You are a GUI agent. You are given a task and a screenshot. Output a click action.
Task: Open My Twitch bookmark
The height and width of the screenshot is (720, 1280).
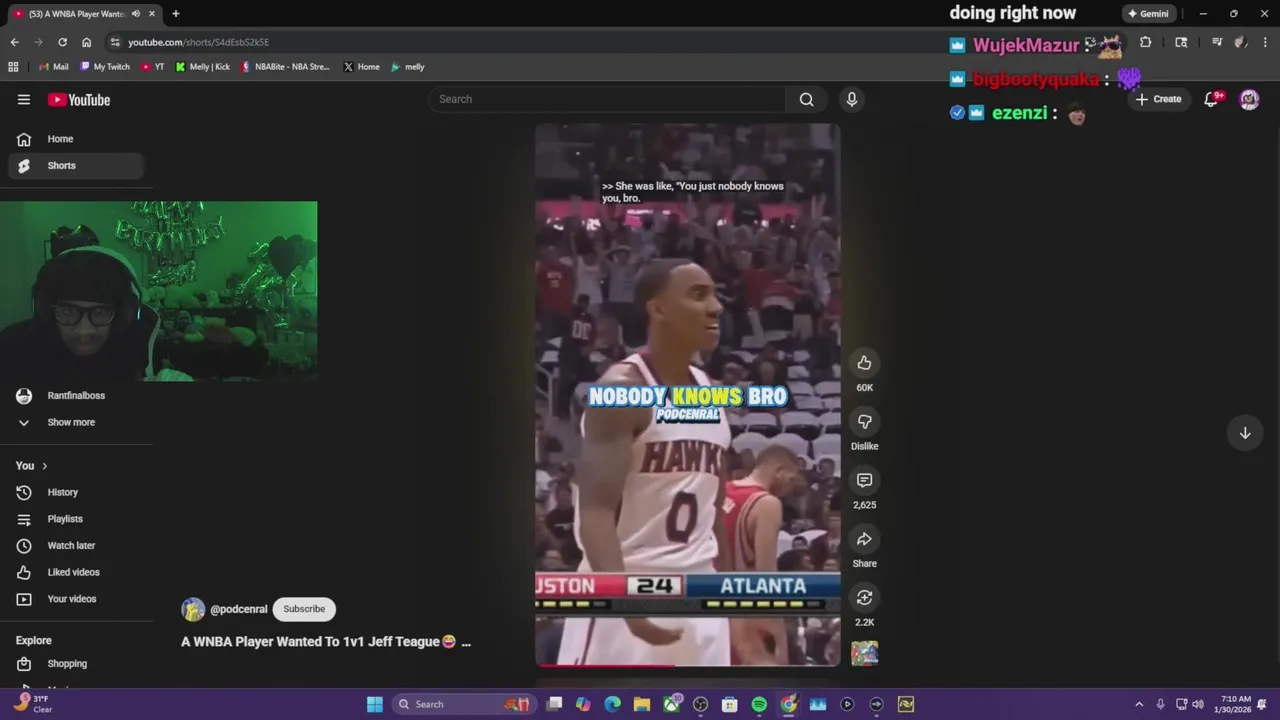coord(105,67)
